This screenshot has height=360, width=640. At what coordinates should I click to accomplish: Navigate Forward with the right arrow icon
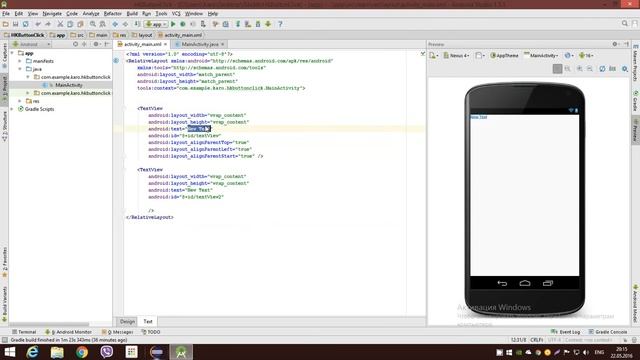click(x=125, y=24)
